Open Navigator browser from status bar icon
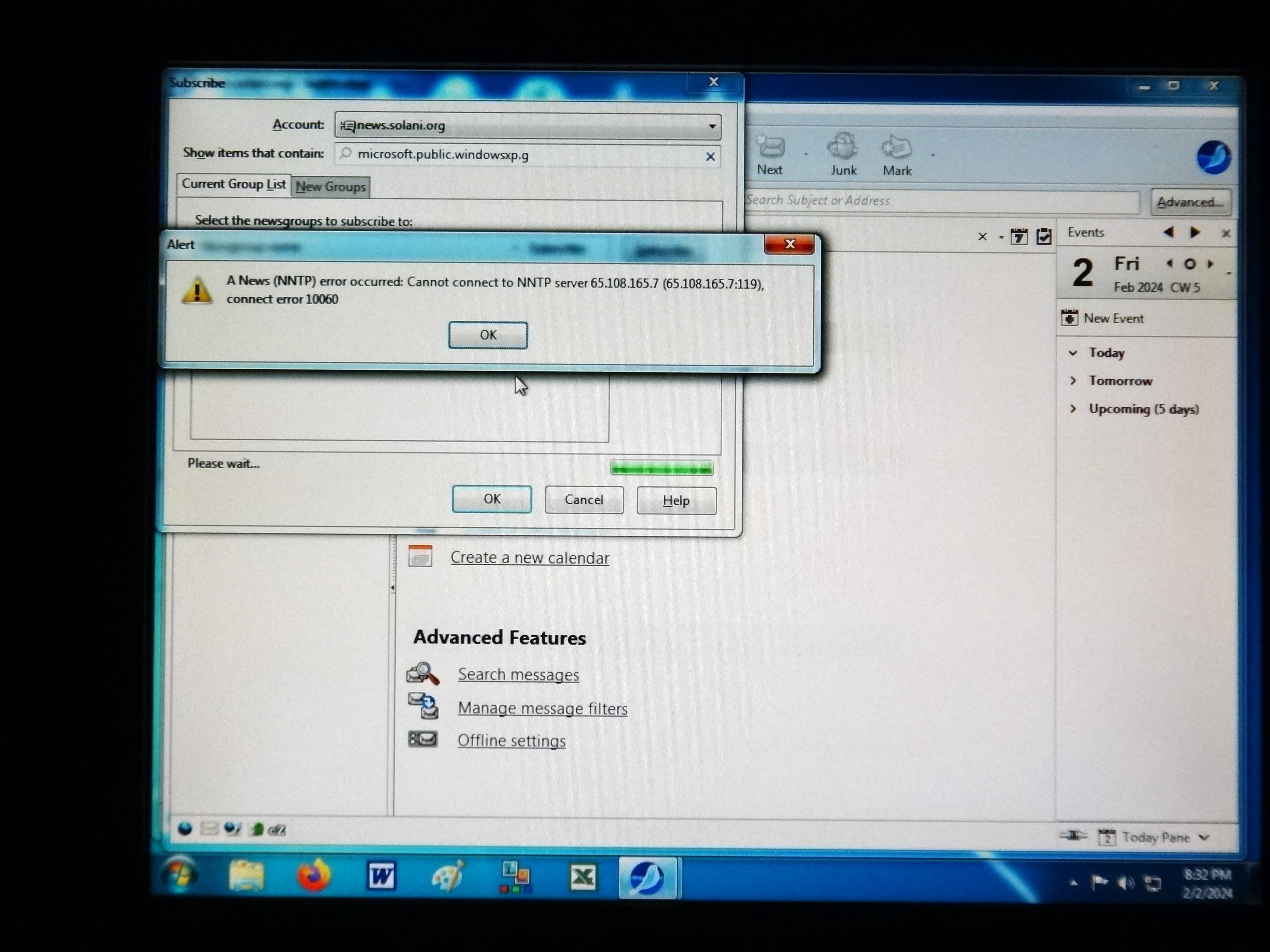 (x=185, y=829)
